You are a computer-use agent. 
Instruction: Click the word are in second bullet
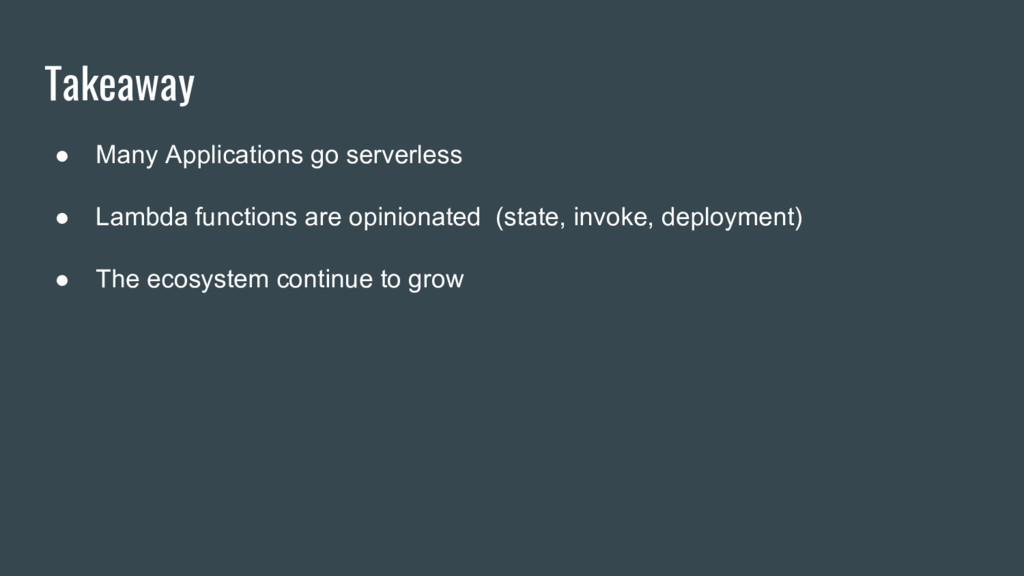click(323, 218)
